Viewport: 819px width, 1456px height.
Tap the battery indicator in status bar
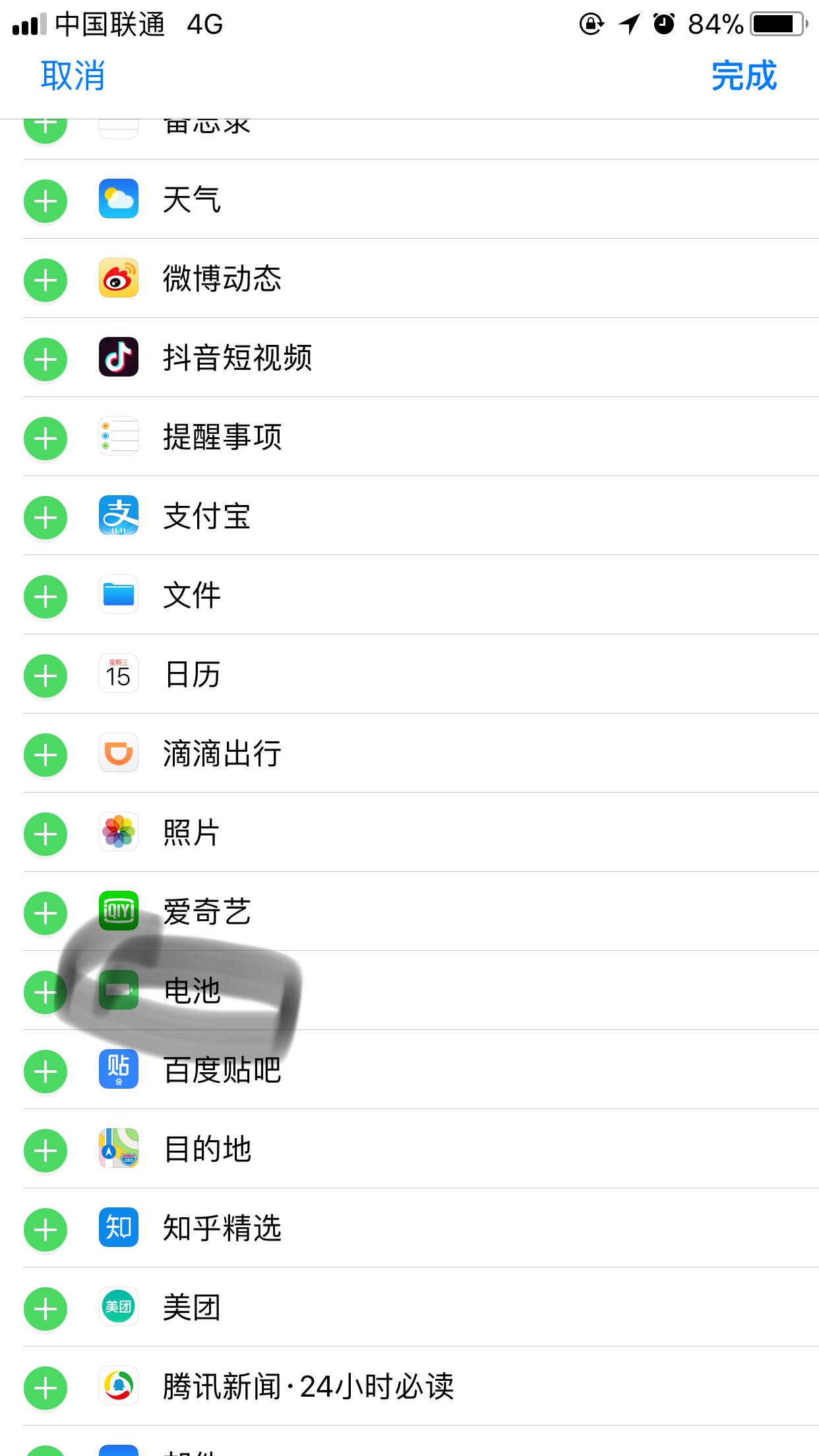(x=779, y=24)
